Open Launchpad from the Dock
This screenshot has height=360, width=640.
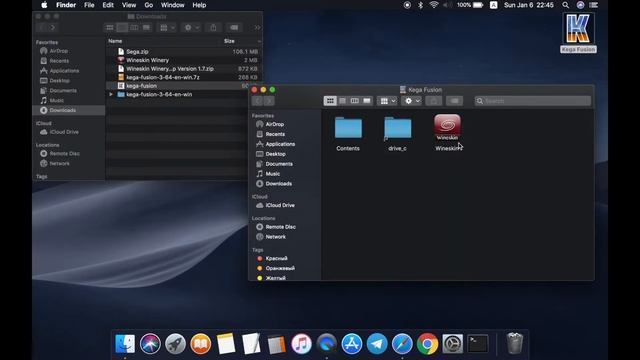[175, 344]
